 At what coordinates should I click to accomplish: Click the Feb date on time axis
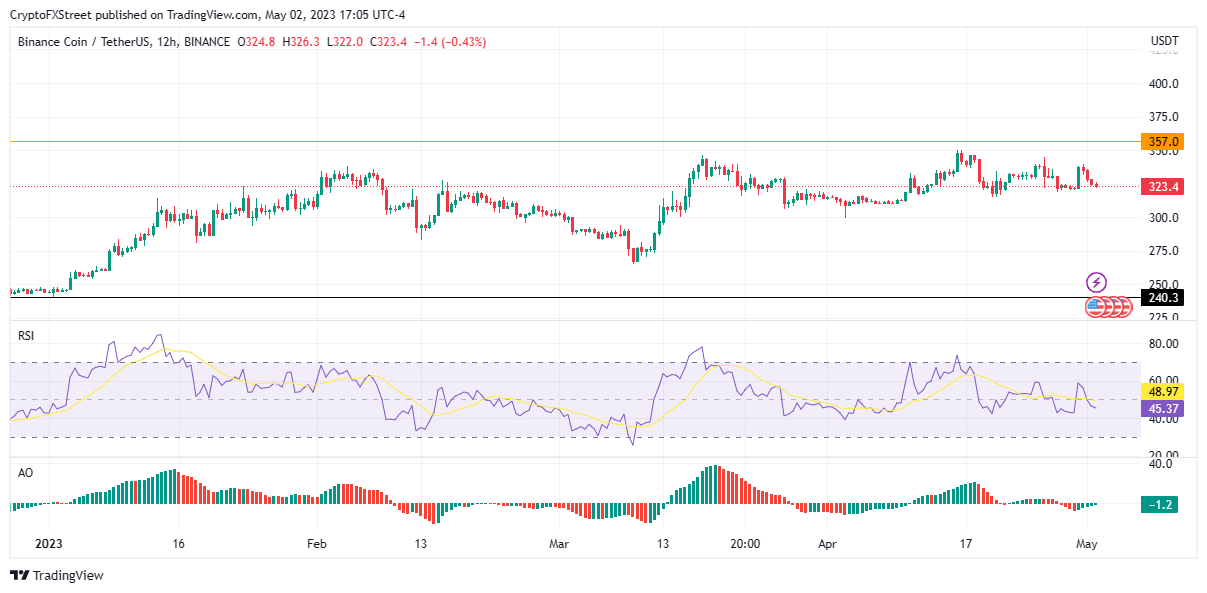(x=317, y=544)
